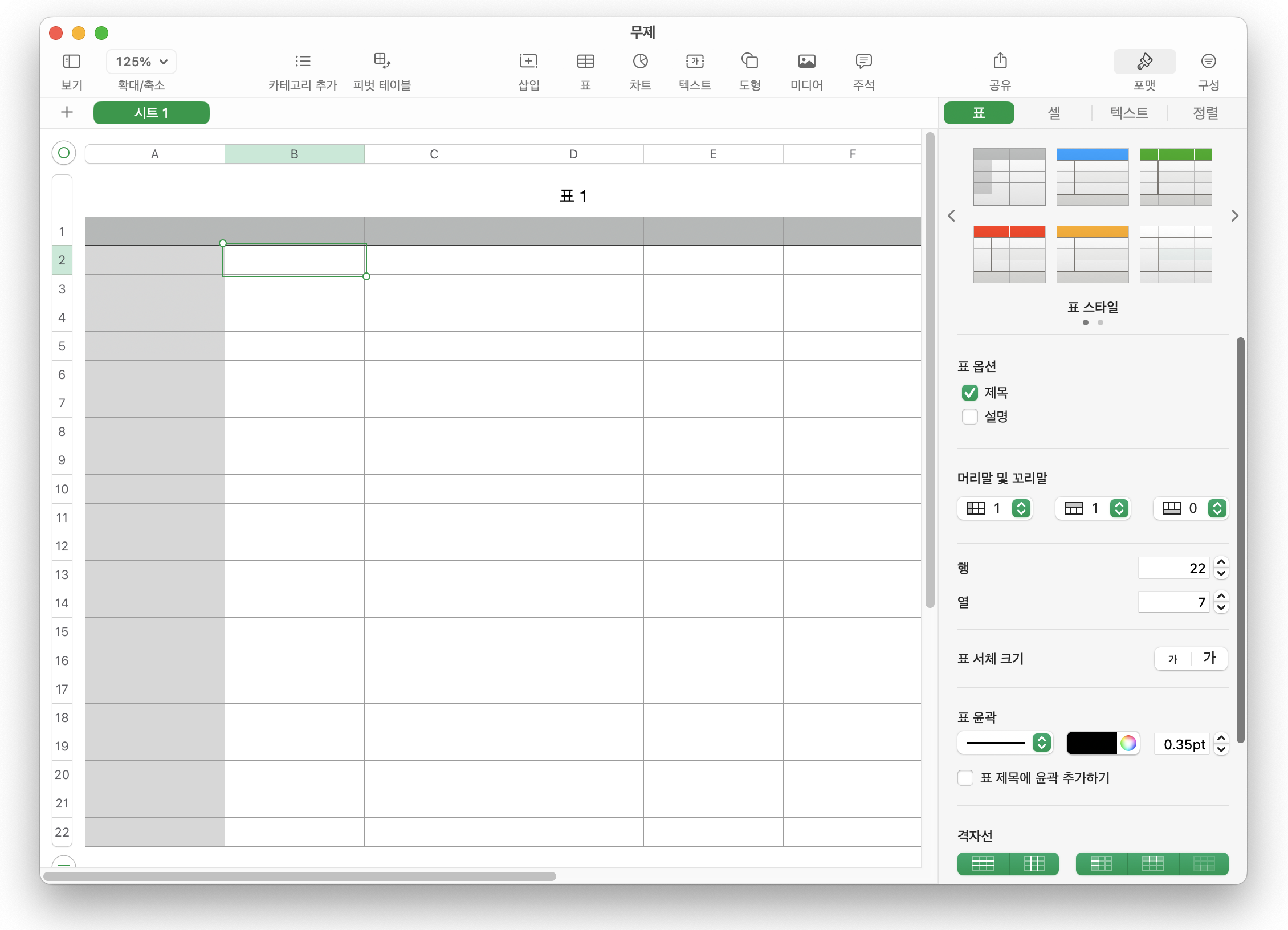This screenshot has width=1288, height=930.
Task: Open the footer rows count dropdown
Action: (x=1217, y=508)
